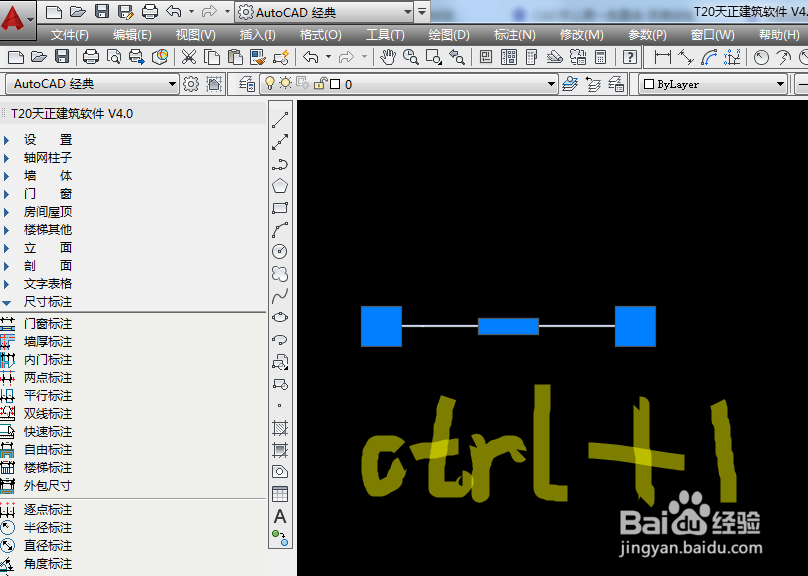Select the Circle draw tool
Viewport: 808px width, 576px height.
pos(280,251)
